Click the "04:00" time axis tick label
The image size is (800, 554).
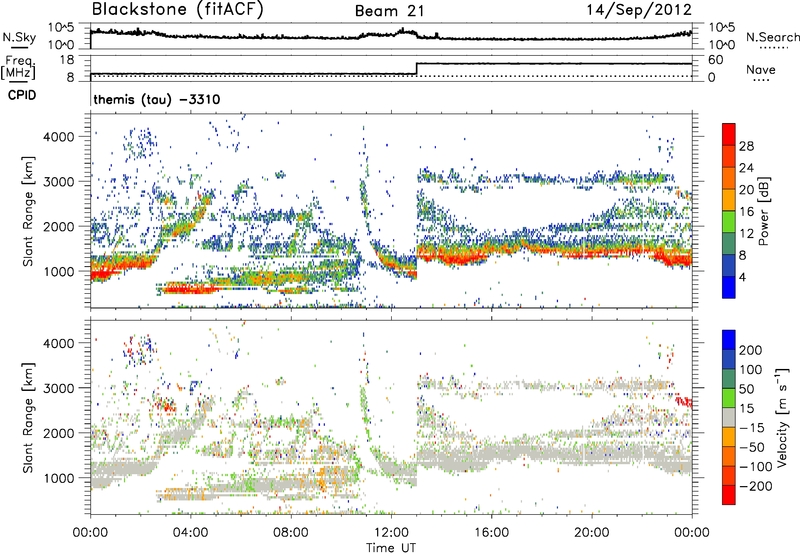coord(190,532)
